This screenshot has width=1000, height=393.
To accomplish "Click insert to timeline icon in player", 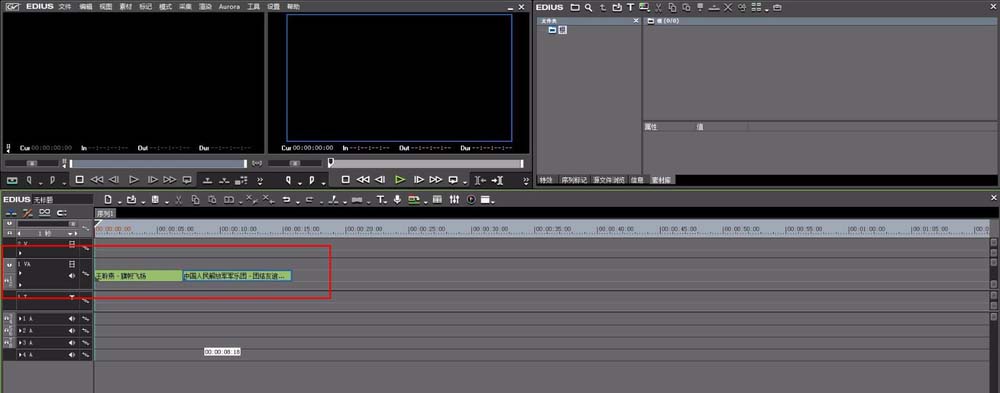I will (x=207, y=180).
